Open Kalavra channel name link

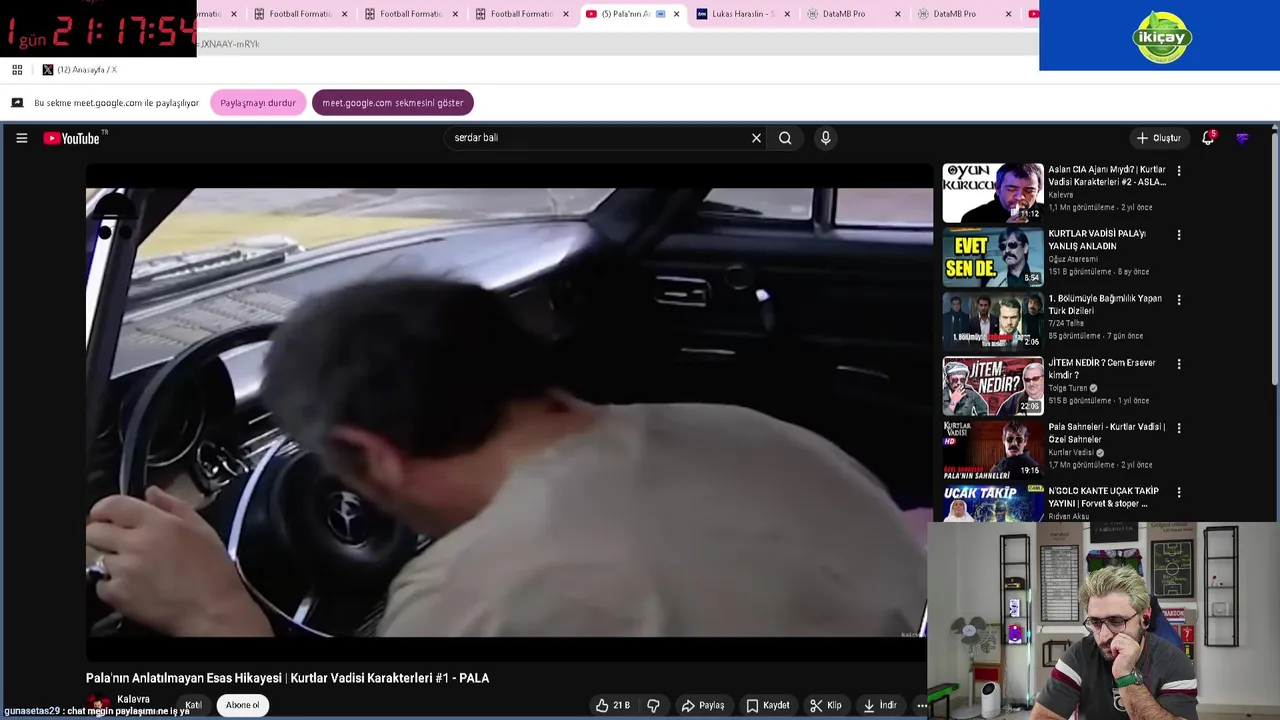point(134,699)
